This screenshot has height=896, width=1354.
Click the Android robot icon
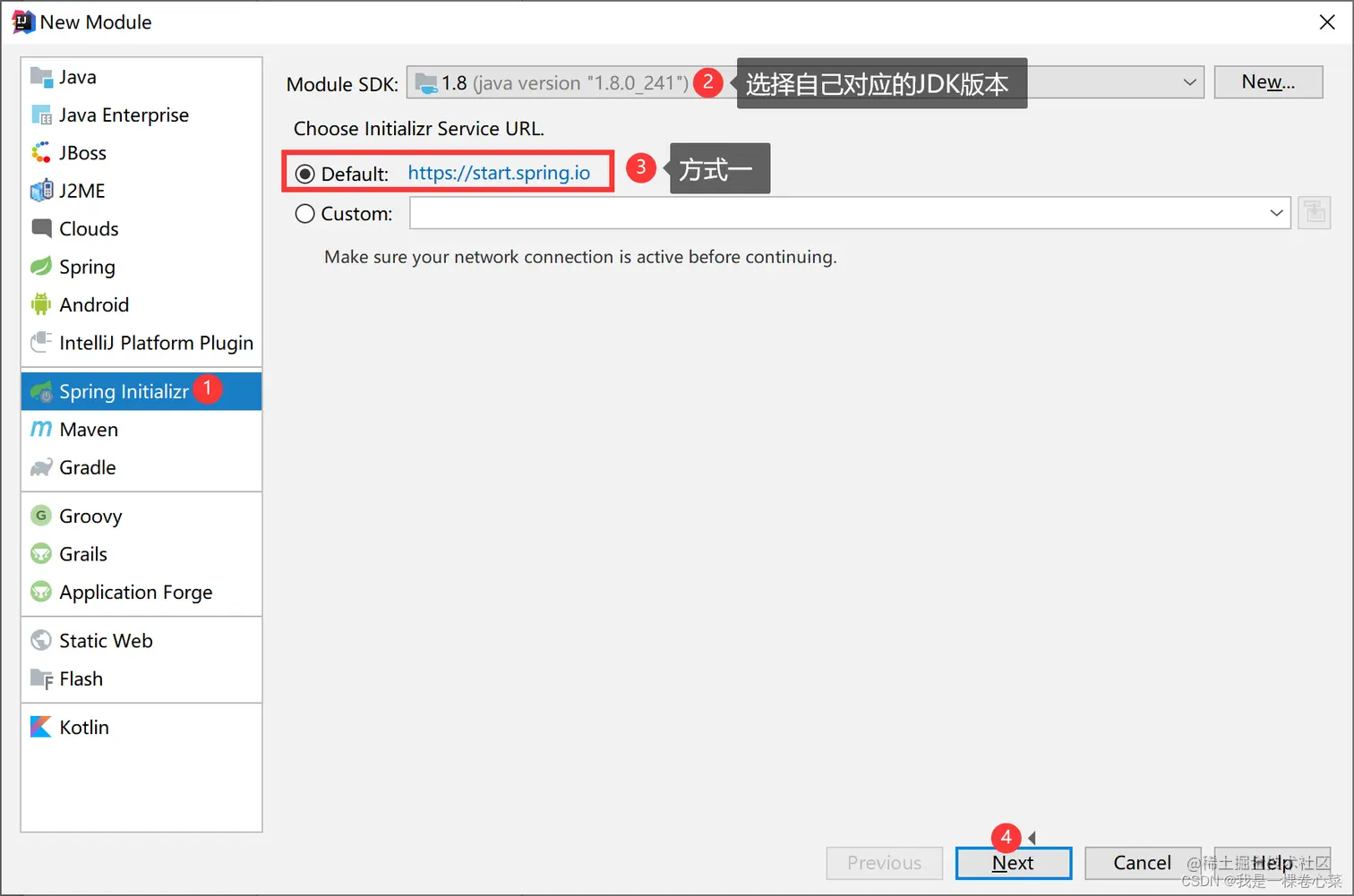click(x=41, y=304)
